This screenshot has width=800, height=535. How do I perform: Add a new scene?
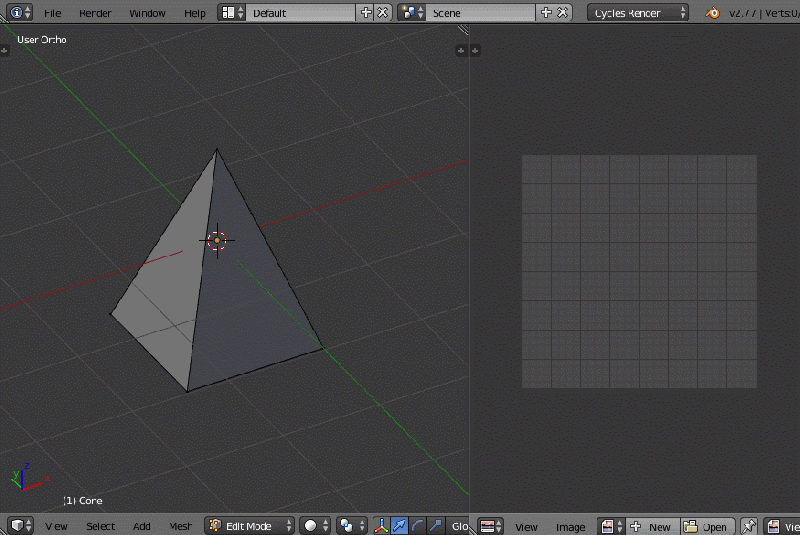[546, 13]
